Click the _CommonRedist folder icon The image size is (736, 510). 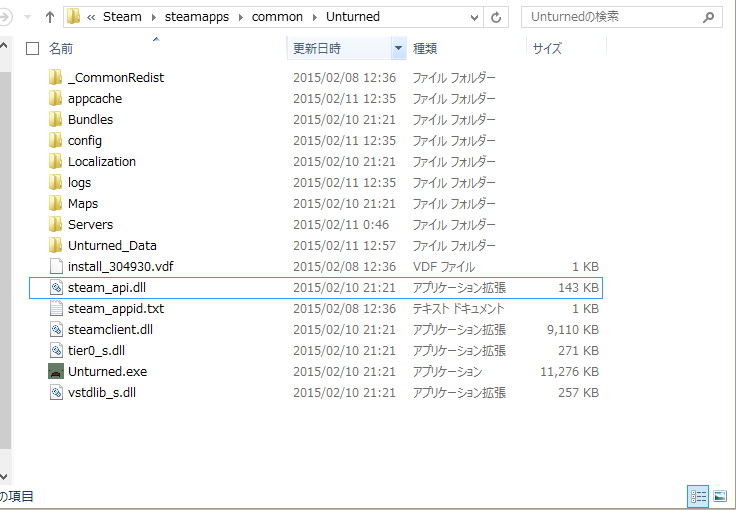[55, 77]
